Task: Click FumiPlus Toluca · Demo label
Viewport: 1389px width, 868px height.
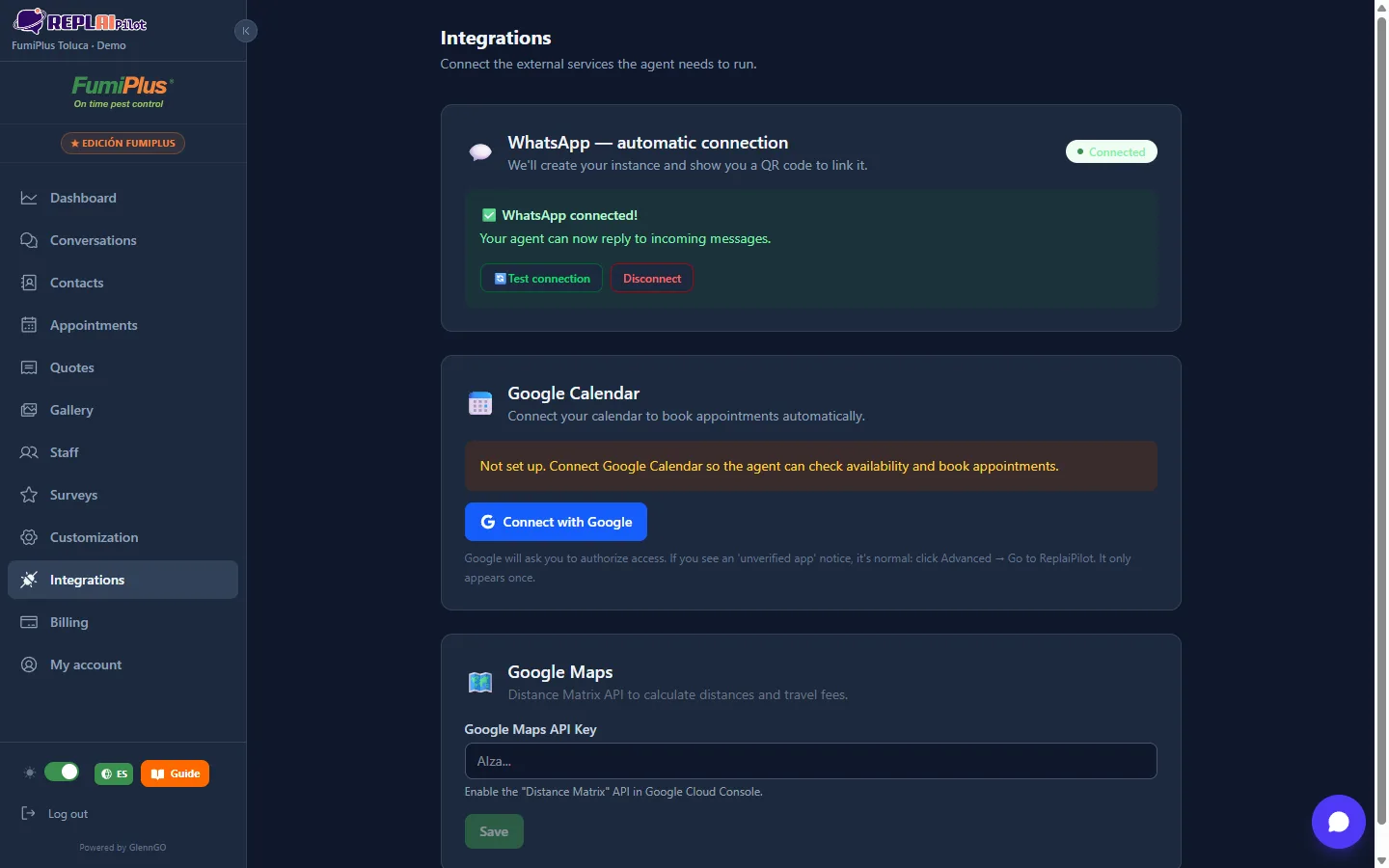Action: coord(68,45)
